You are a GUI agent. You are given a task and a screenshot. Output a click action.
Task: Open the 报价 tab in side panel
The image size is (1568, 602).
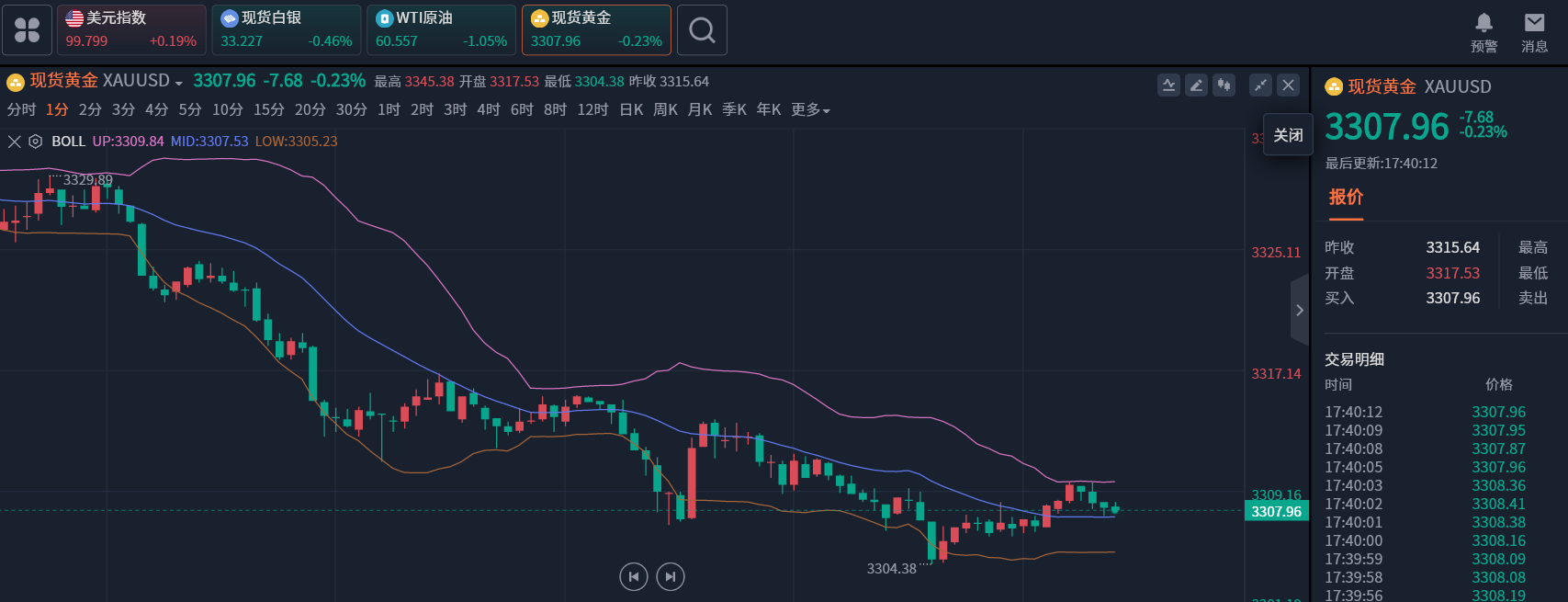[1346, 197]
